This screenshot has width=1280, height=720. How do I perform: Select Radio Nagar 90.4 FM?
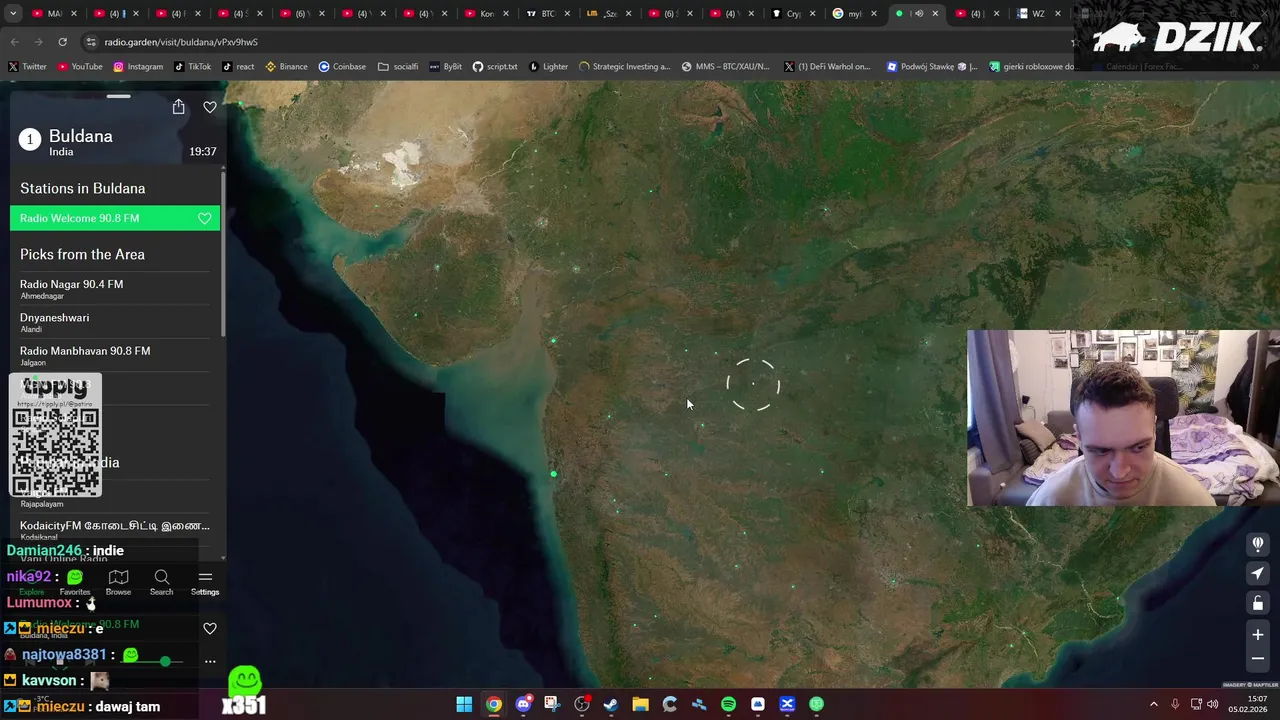115,289
